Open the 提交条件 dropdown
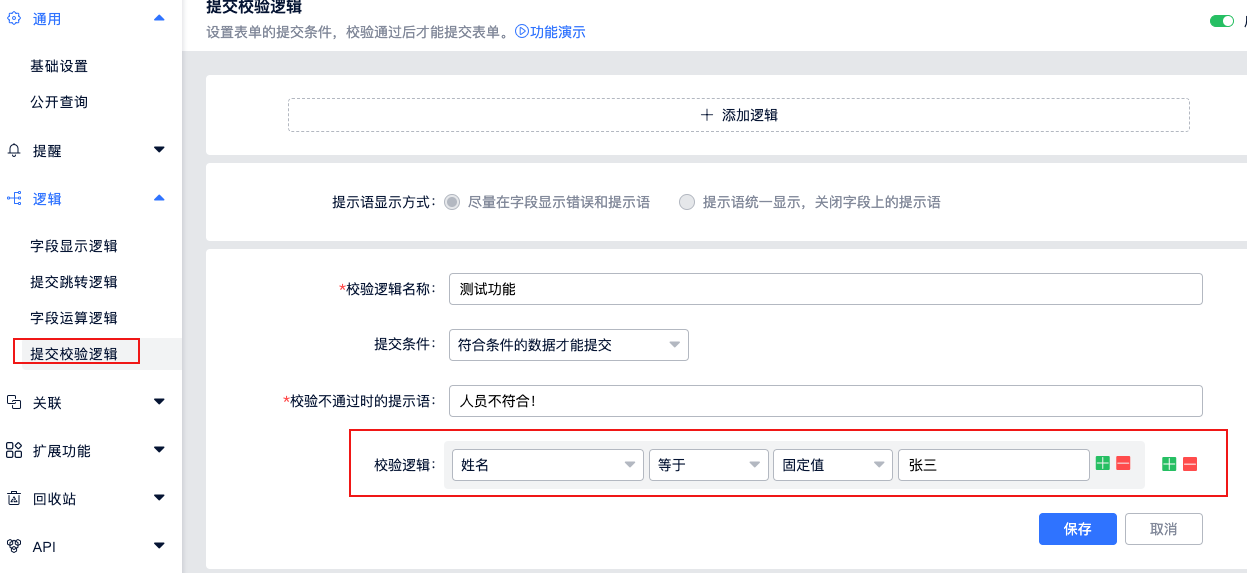Viewport: 1247px width, 573px height. point(568,345)
